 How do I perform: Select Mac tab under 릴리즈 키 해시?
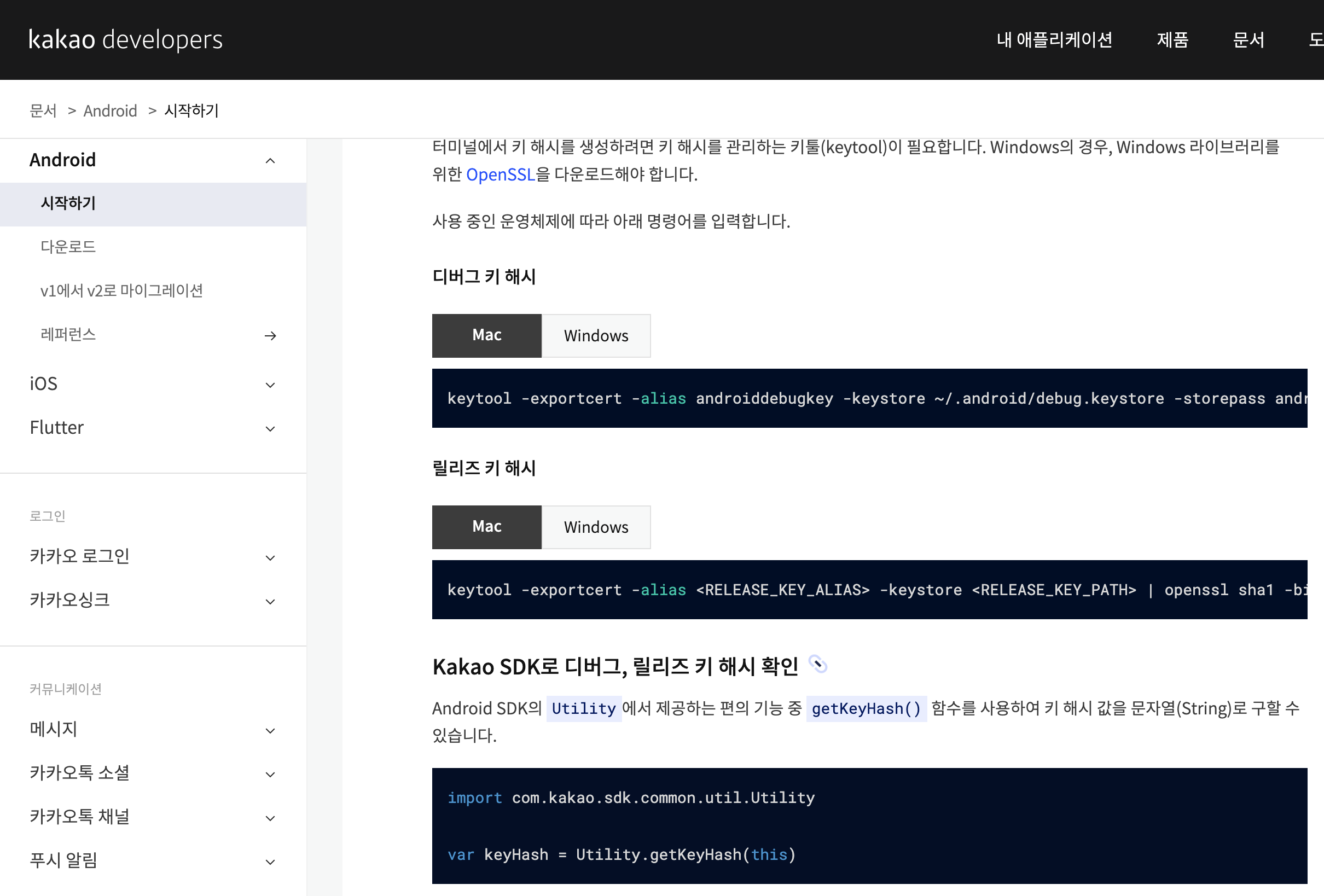[x=486, y=527]
